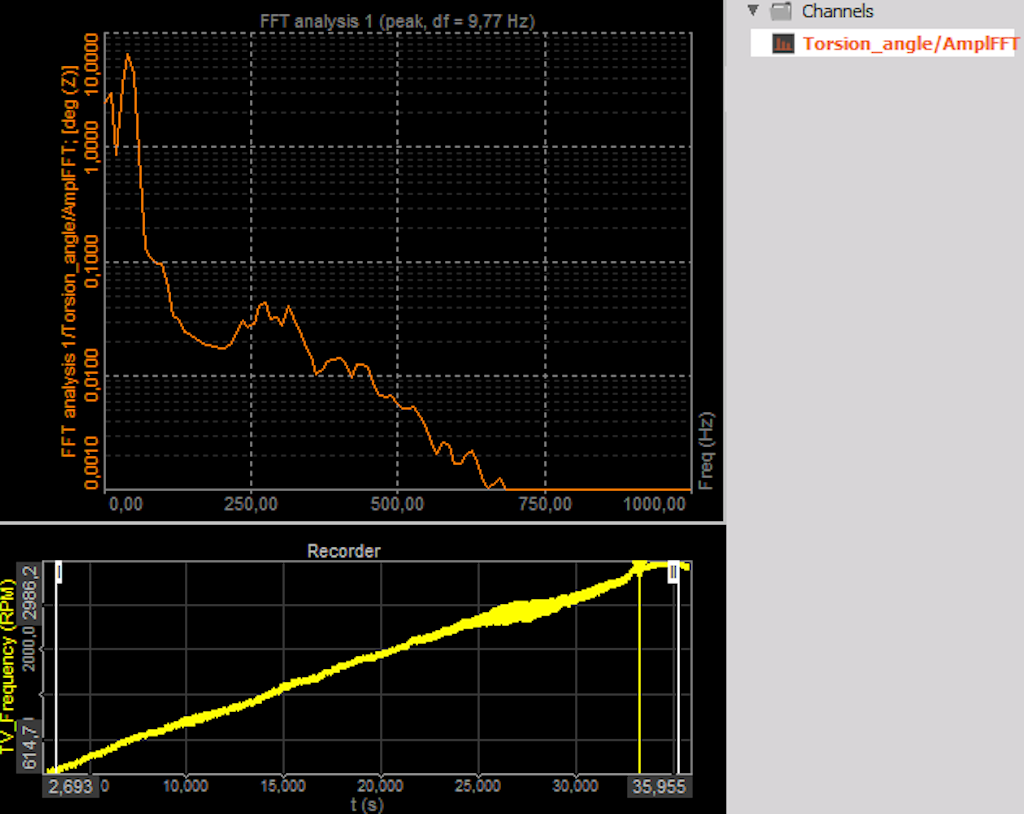This screenshot has width=1024, height=814.
Task: Click the Recorder graph title
Action: 344,551
